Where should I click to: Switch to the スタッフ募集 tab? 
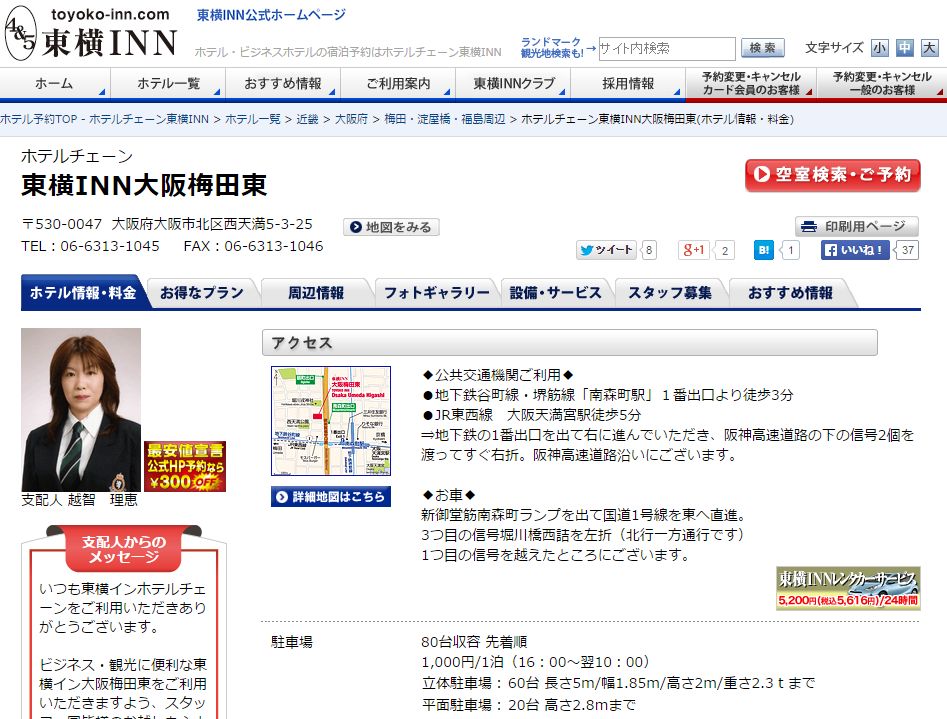coord(670,292)
